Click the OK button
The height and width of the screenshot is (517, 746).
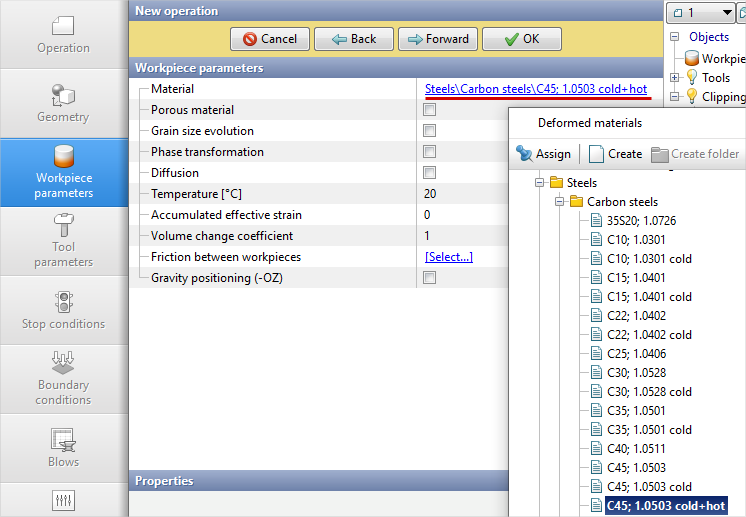click(521, 39)
